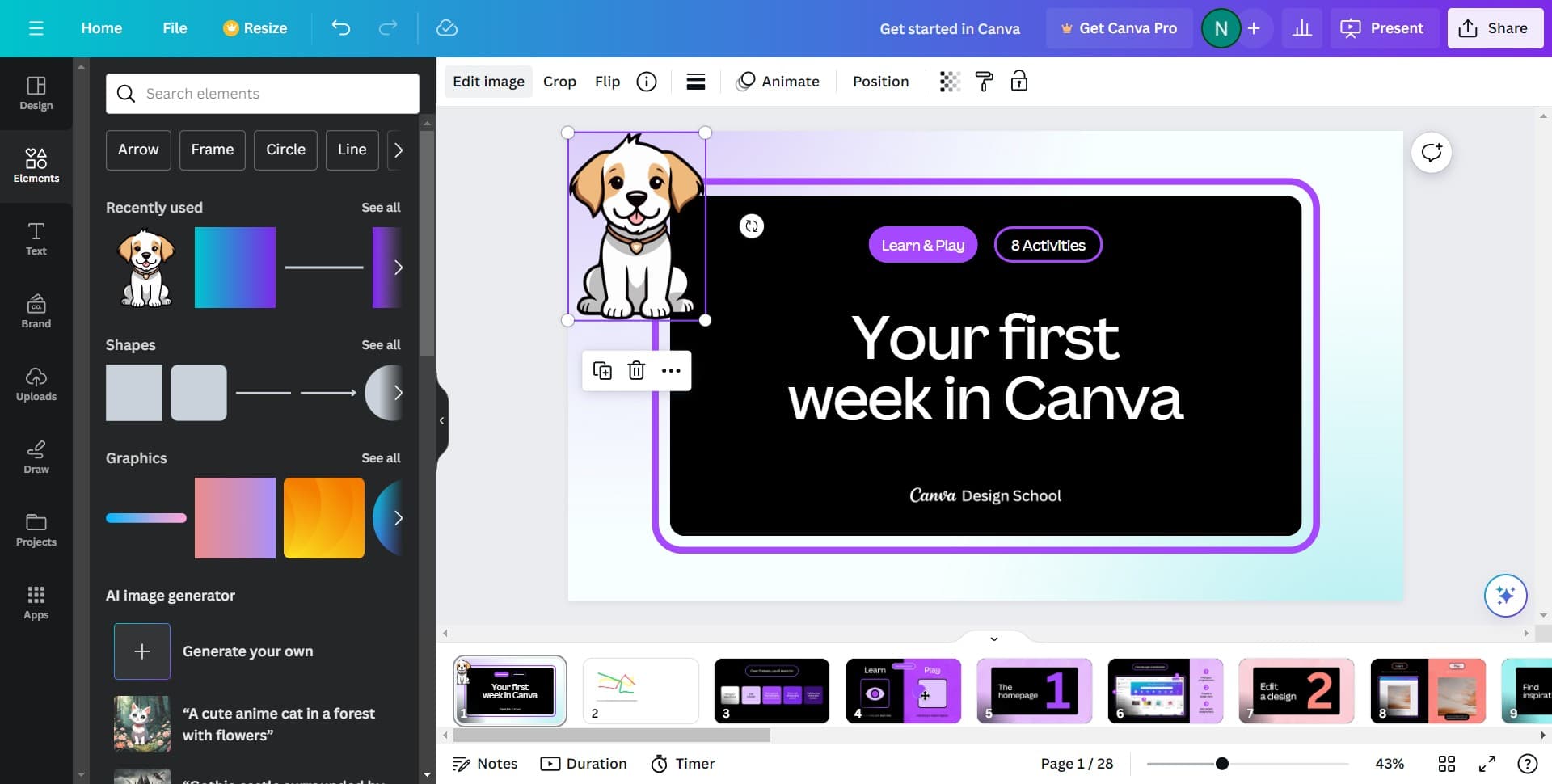
Task: Duplicate the selected element
Action: pyautogui.click(x=602, y=371)
